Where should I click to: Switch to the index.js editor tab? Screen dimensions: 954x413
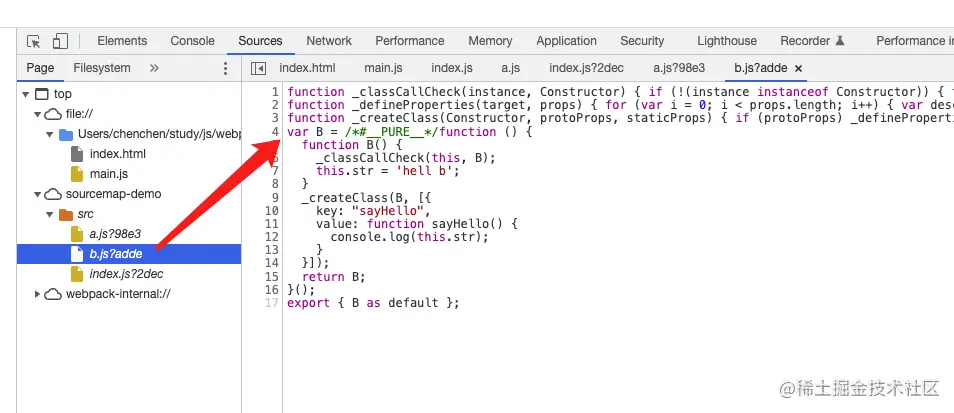click(452, 68)
